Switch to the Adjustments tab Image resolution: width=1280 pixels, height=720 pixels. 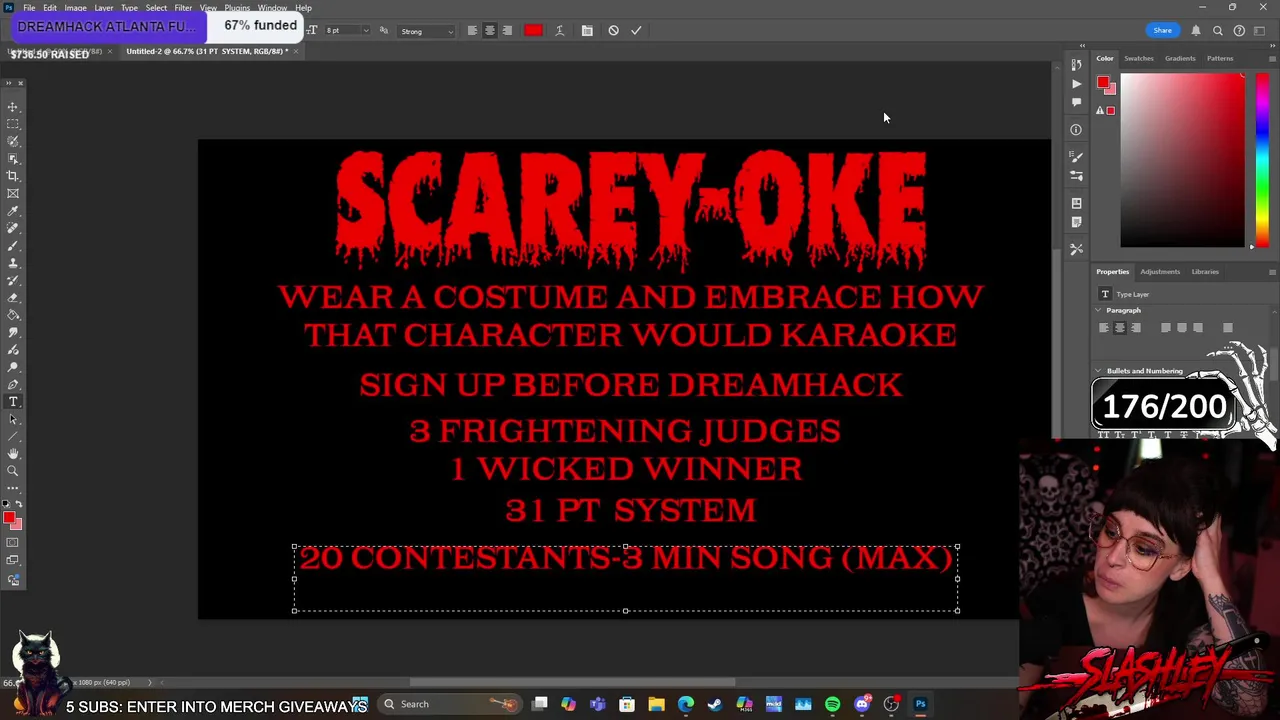tap(1160, 272)
